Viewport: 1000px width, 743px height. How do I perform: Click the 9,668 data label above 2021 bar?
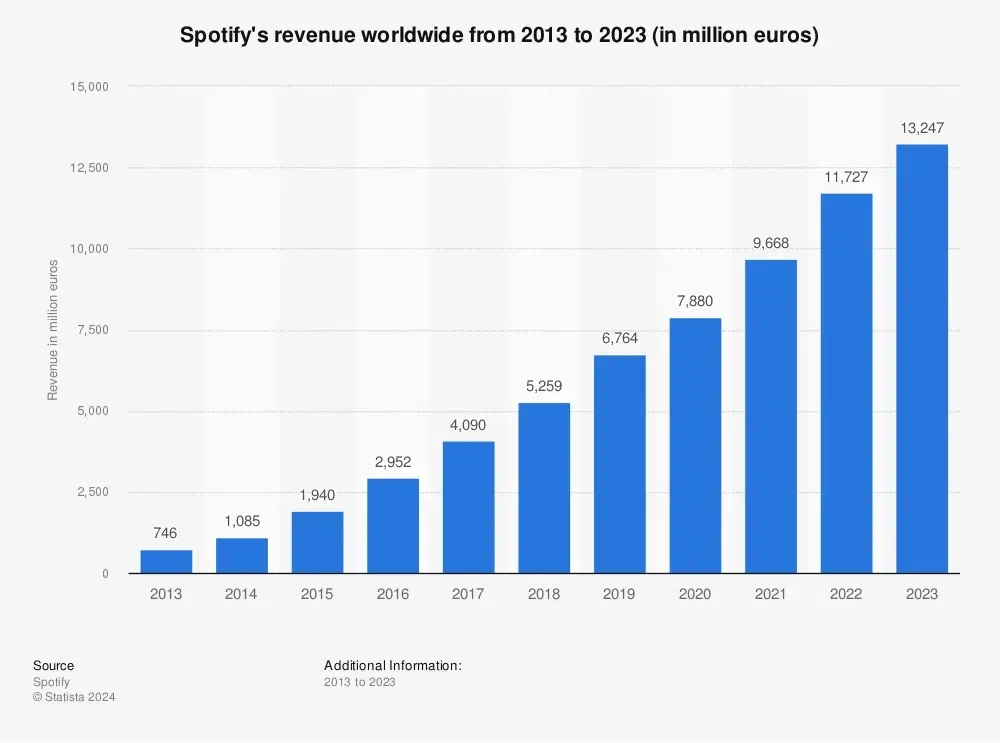pos(770,242)
